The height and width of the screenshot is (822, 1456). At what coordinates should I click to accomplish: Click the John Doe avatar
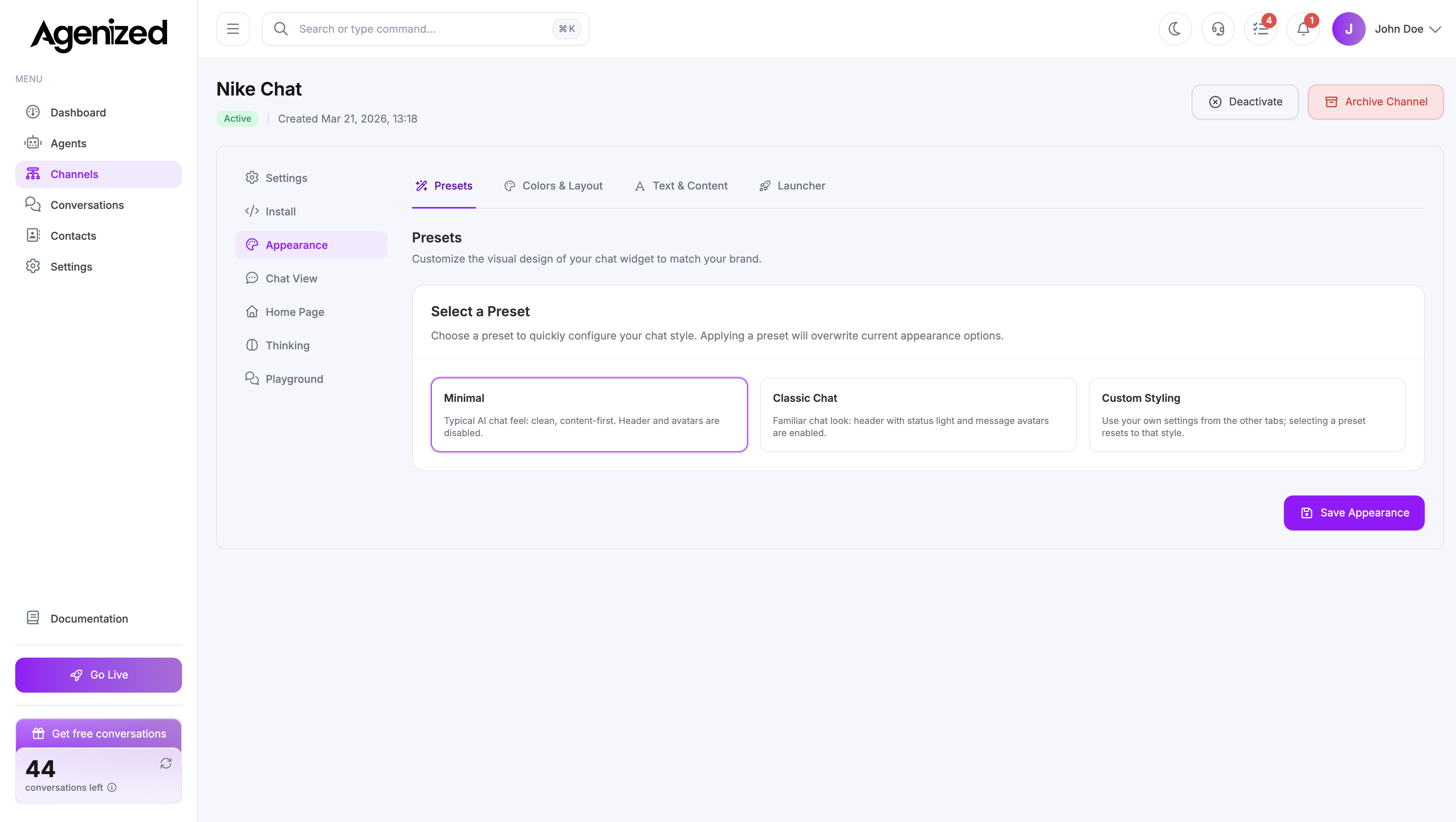pyautogui.click(x=1349, y=29)
